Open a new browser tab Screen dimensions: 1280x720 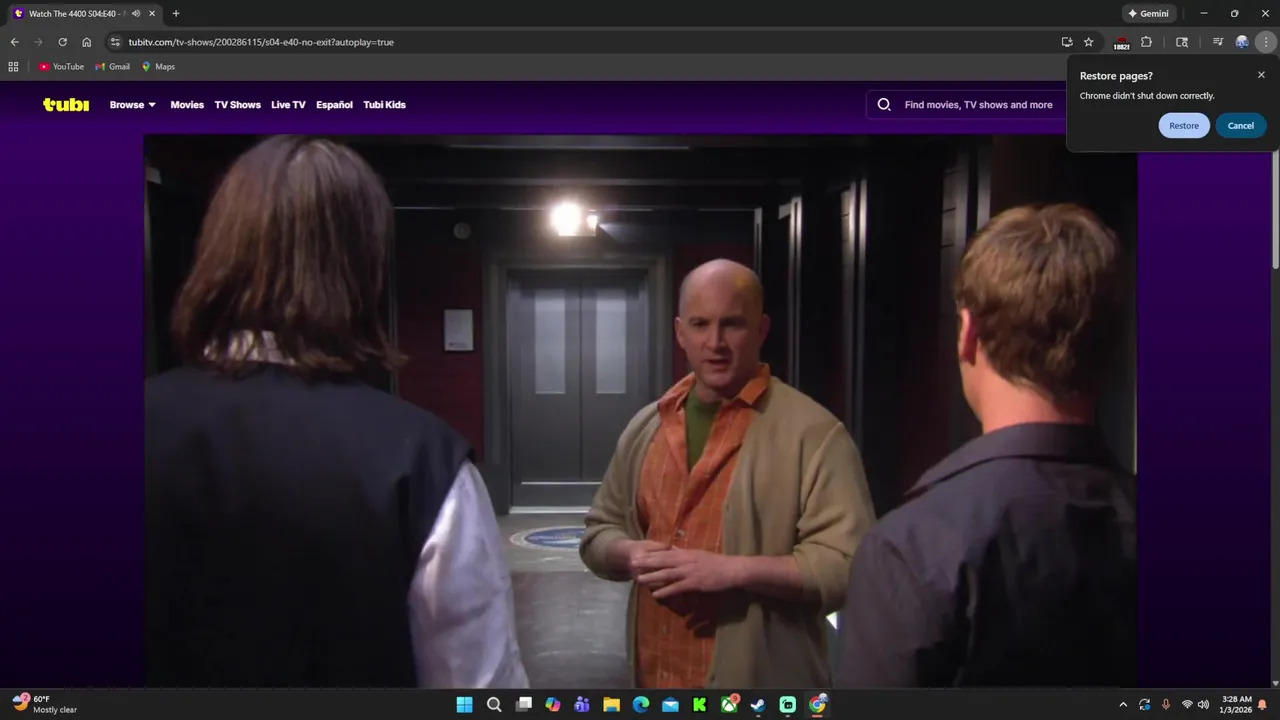point(176,13)
